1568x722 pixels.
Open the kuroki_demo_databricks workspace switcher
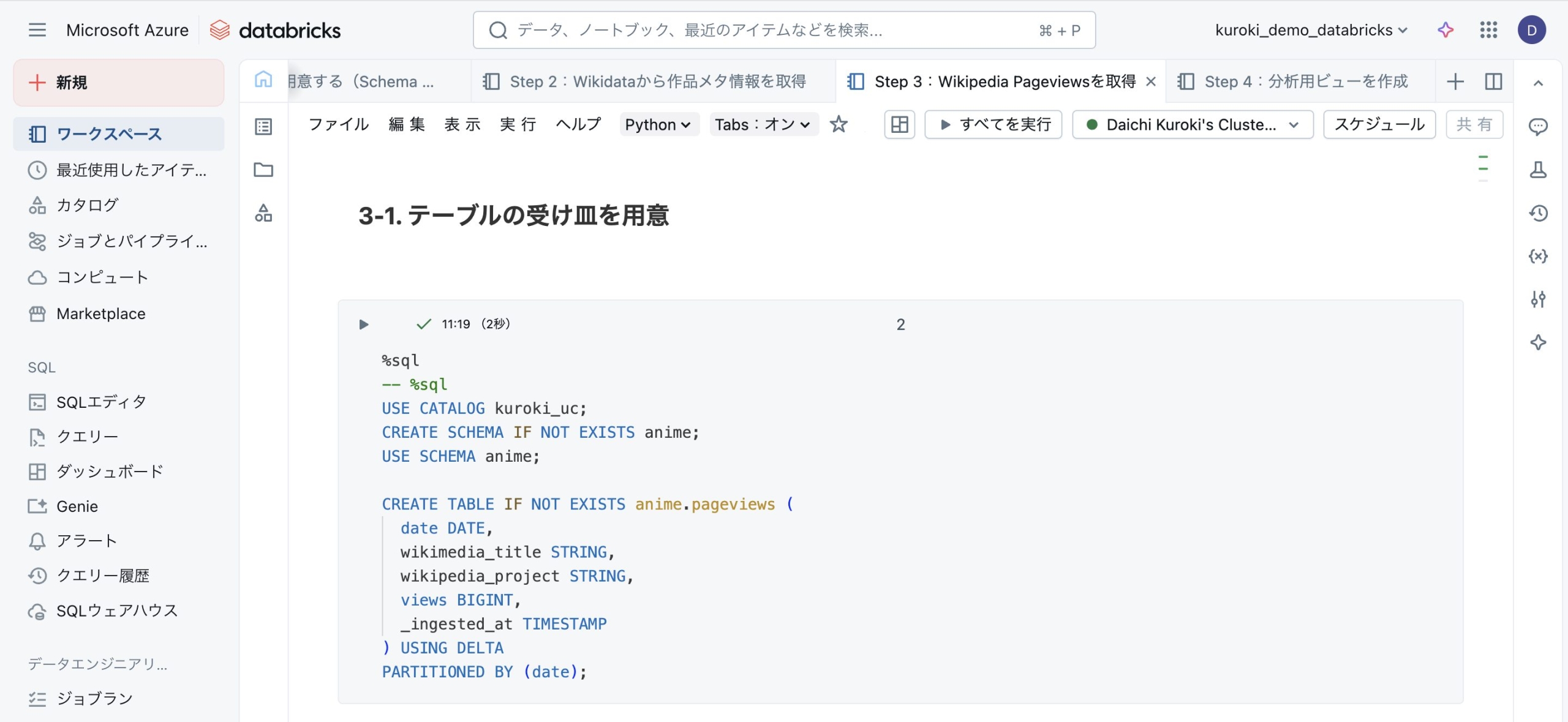tap(1311, 30)
